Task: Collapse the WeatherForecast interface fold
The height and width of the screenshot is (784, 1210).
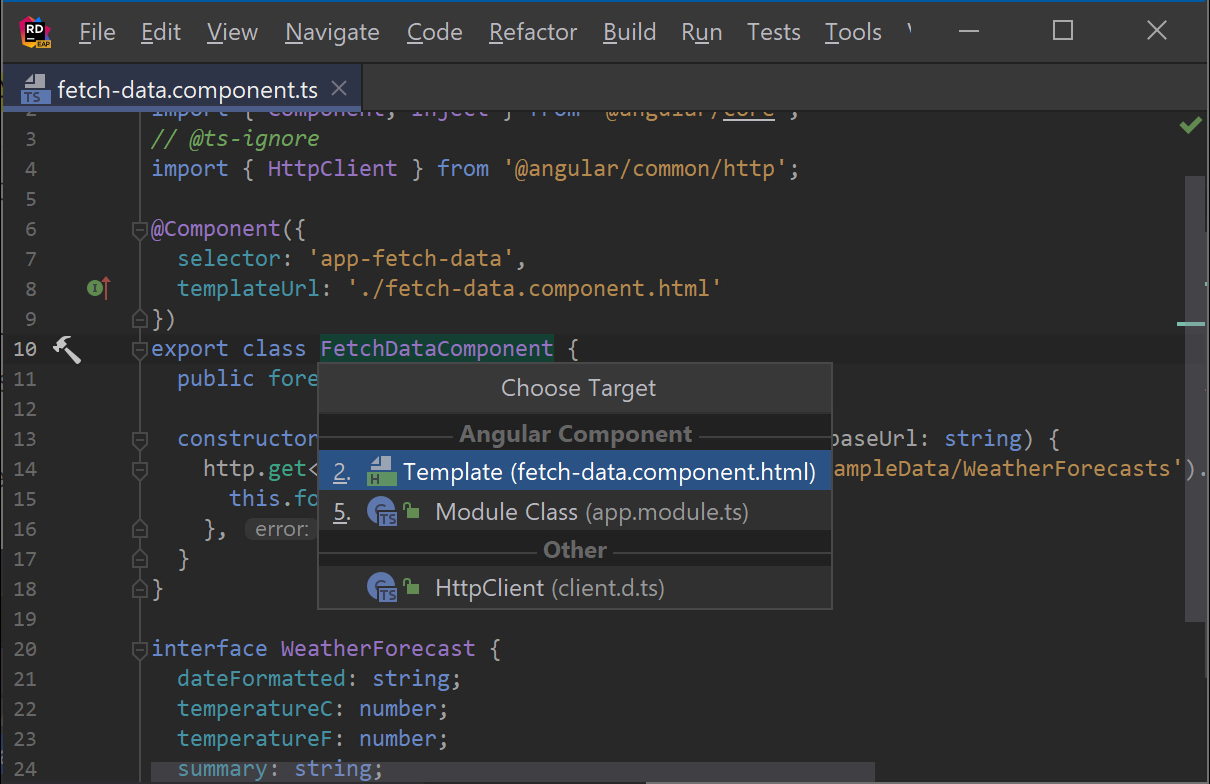Action: [140, 650]
